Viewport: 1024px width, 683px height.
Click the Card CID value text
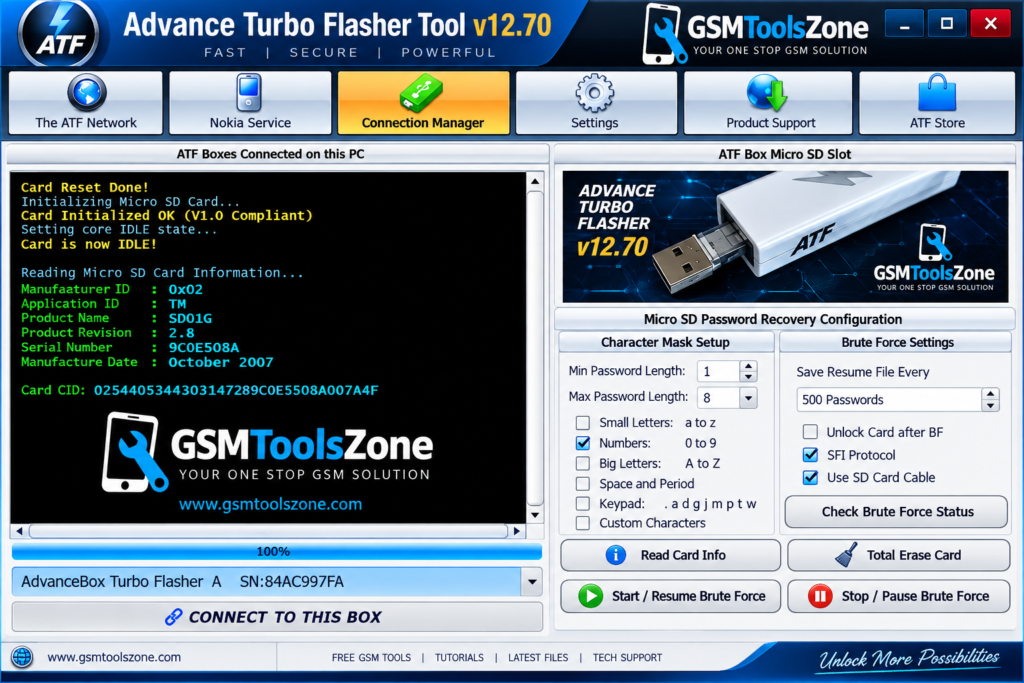tap(236, 390)
